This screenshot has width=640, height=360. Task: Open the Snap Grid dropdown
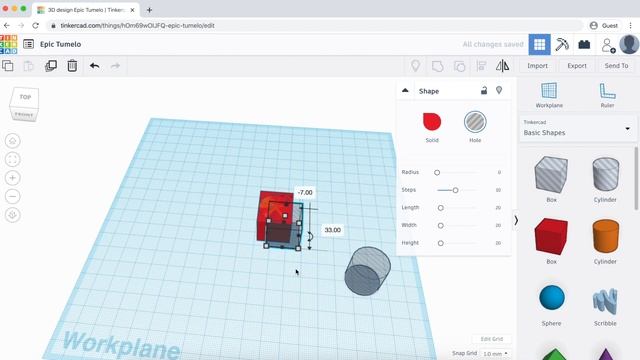(496, 353)
